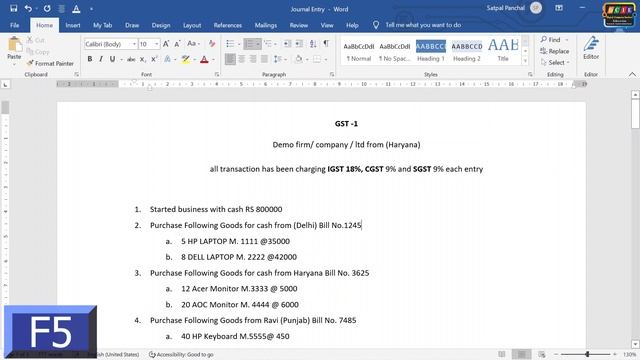The image size is (640, 360).
Task: Switch to the Insert tab
Action: point(73,25)
